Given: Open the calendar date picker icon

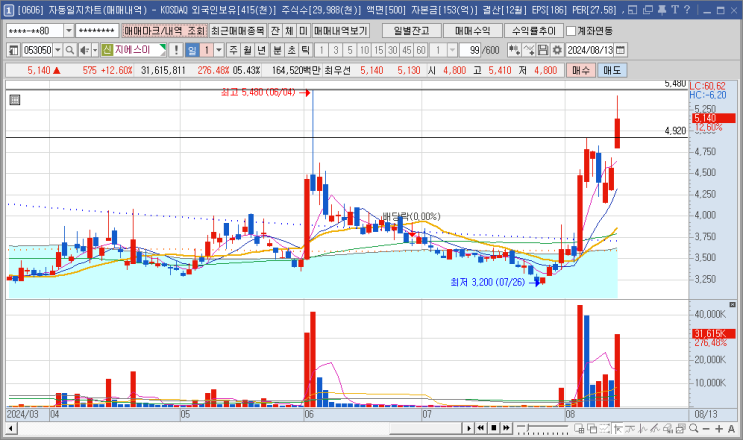Looking at the screenshot, I should (620, 50).
